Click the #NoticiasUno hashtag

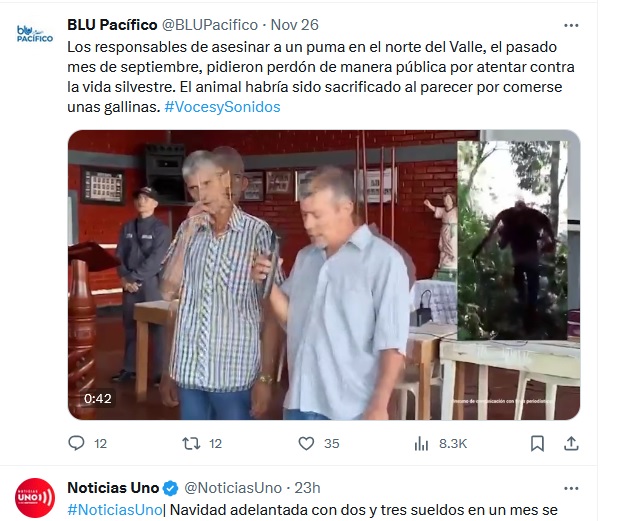click(115, 510)
